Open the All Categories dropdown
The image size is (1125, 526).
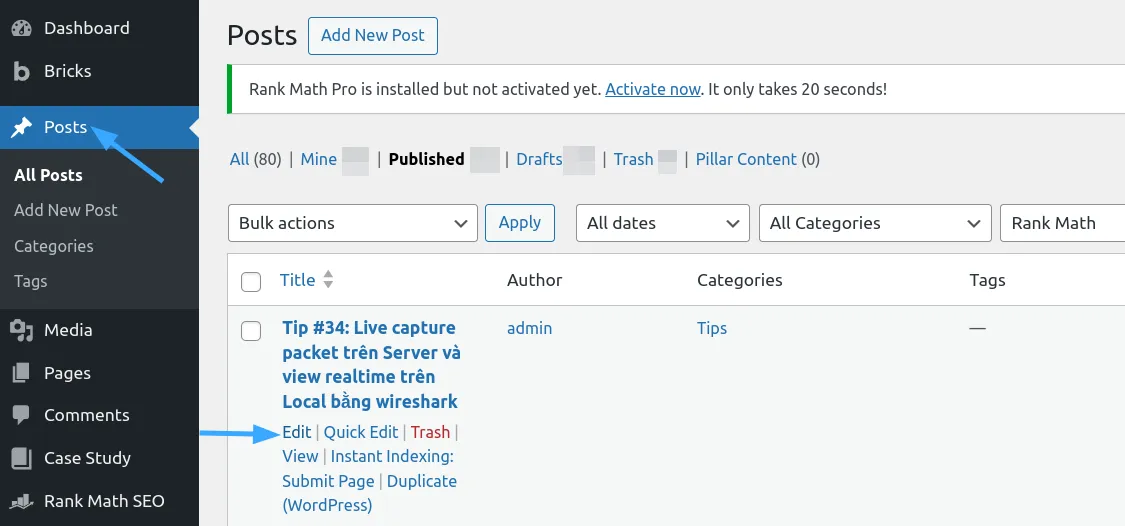pyautogui.click(x=875, y=223)
